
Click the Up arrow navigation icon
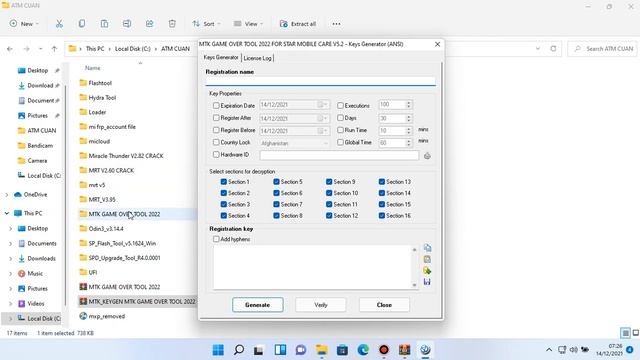tap(54, 49)
